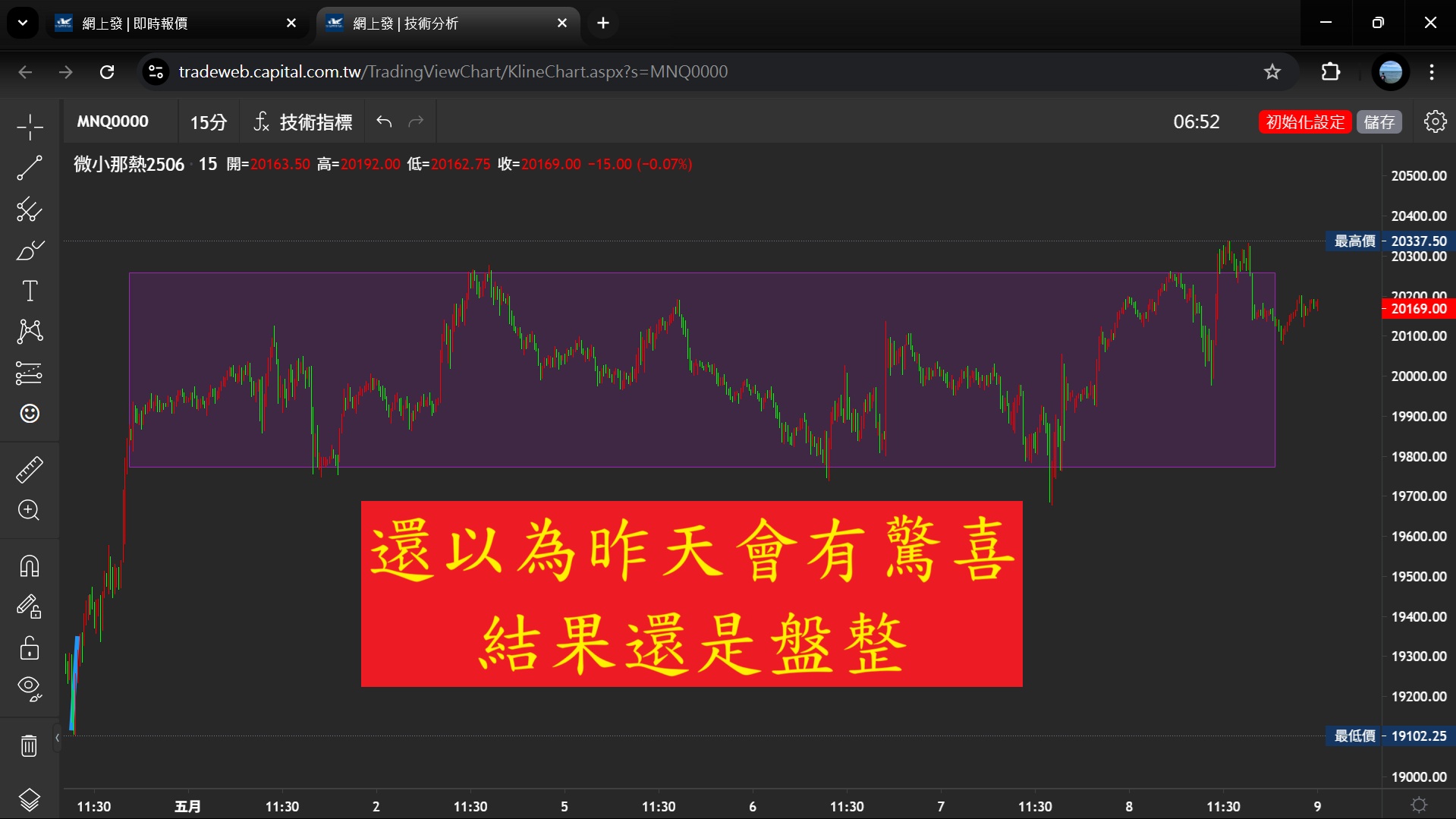This screenshot has width=1456, height=819.
Task: Toggle lock all drawing tools
Action: [x=30, y=647]
